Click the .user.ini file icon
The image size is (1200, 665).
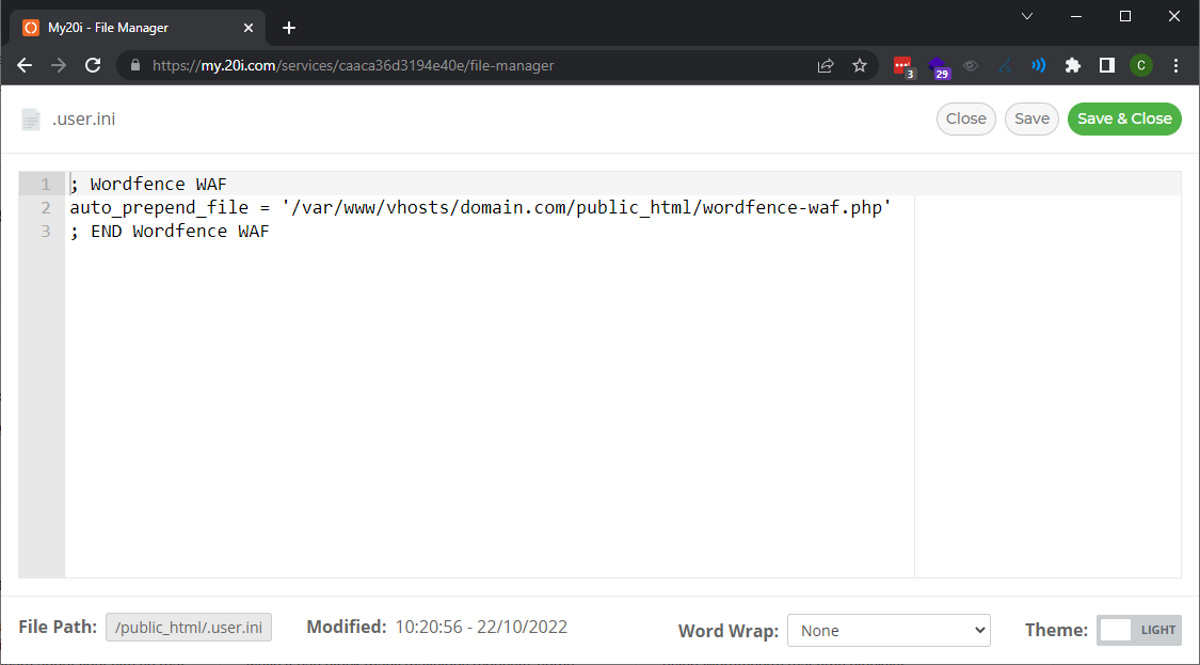(x=31, y=119)
